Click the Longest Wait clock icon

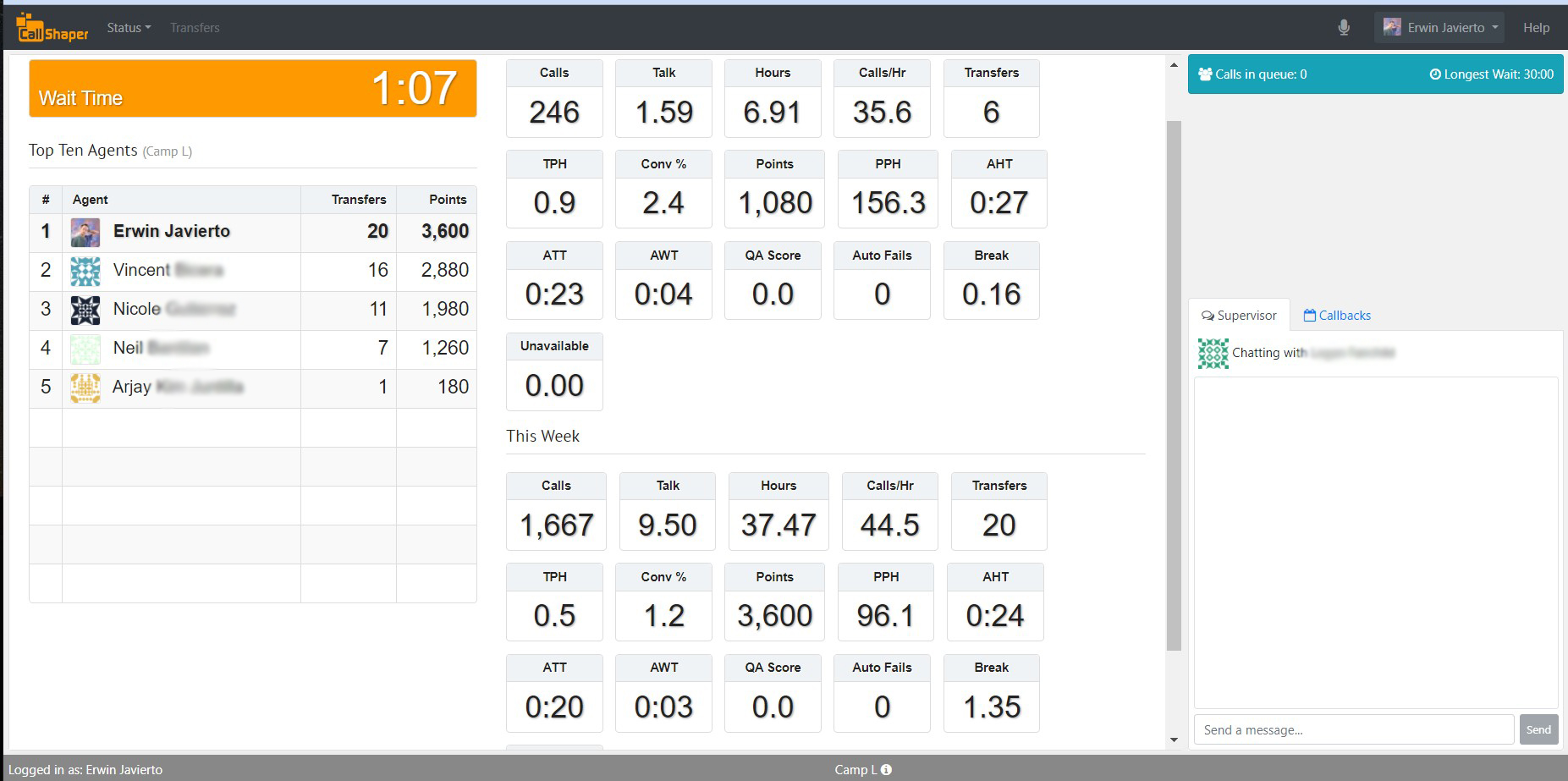click(1435, 74)
